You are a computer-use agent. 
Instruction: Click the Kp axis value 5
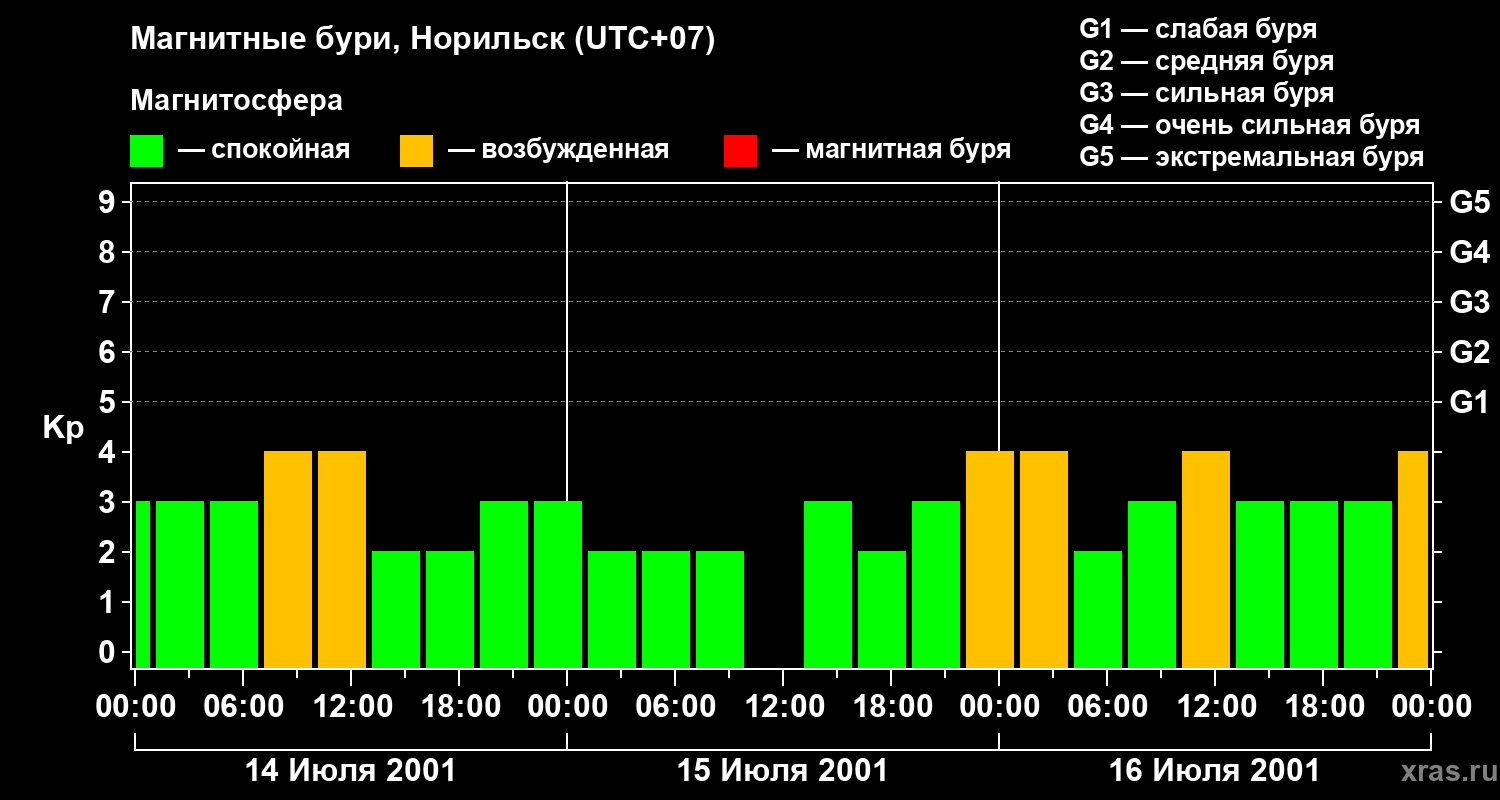tap(108, 403)
